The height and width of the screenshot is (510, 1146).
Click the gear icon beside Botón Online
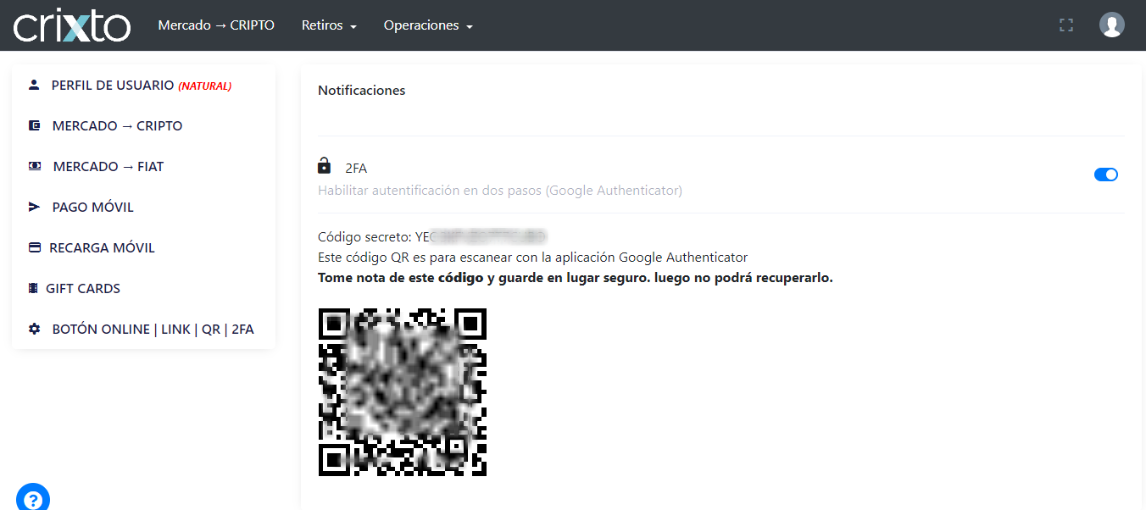[x=34, y=330]
